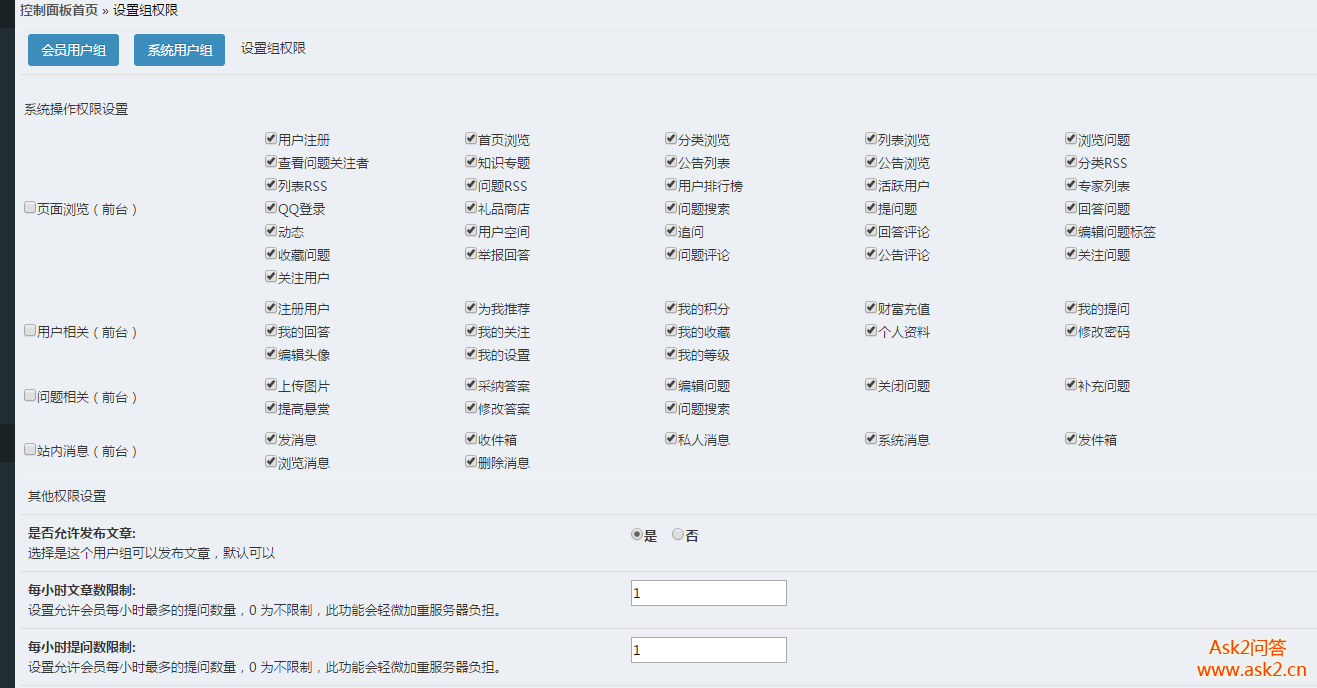Go to 控制面板首页 breadcrumb link
This screenshot has height=688, width=1317.
point(59,10)
